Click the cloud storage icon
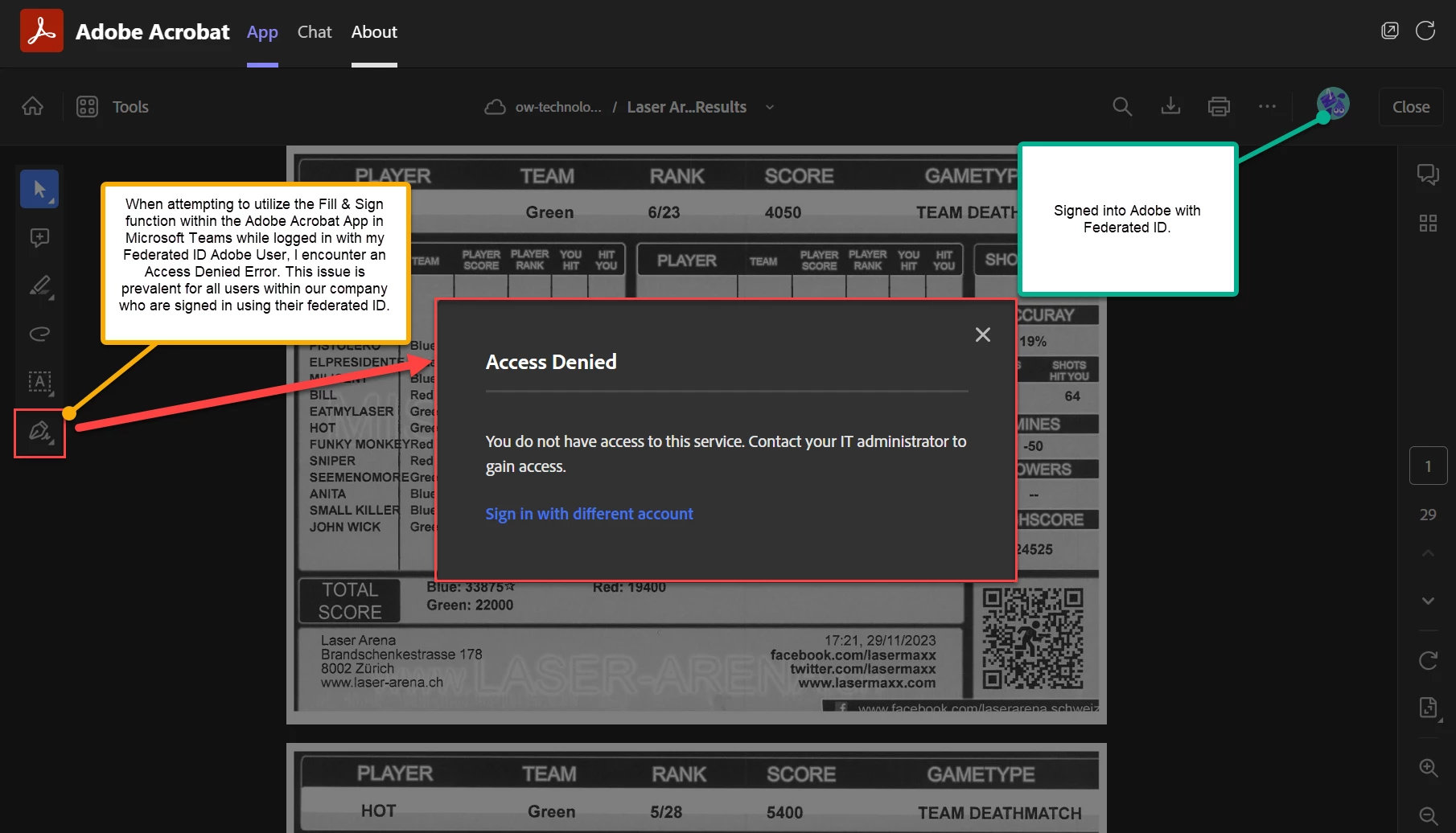This screenshot has width=1456, height=833. pos(495,107)
